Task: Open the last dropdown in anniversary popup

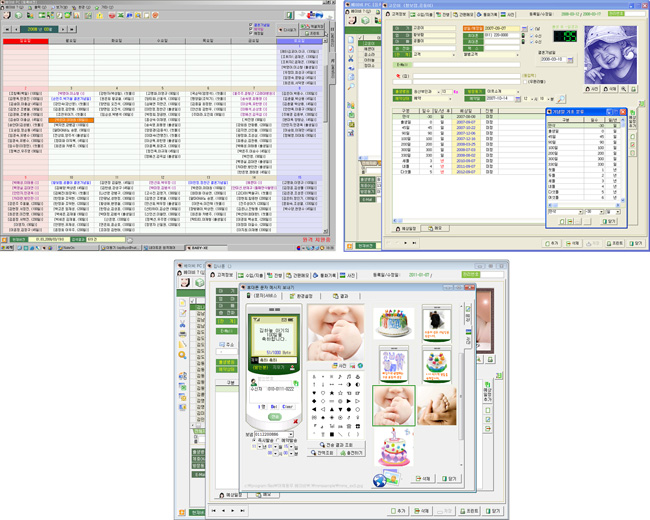Action: [618, 212]
